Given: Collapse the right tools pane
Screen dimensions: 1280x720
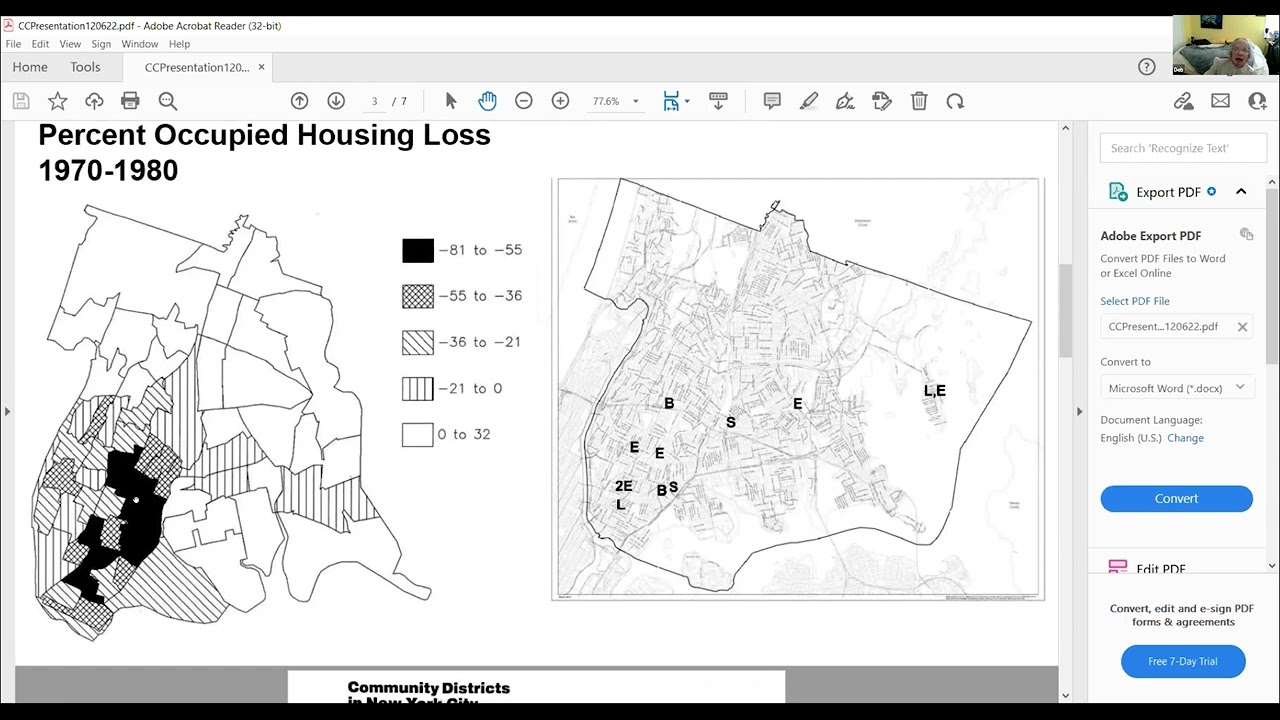Looking at the screenshot, I should (x=1079, y=411).
